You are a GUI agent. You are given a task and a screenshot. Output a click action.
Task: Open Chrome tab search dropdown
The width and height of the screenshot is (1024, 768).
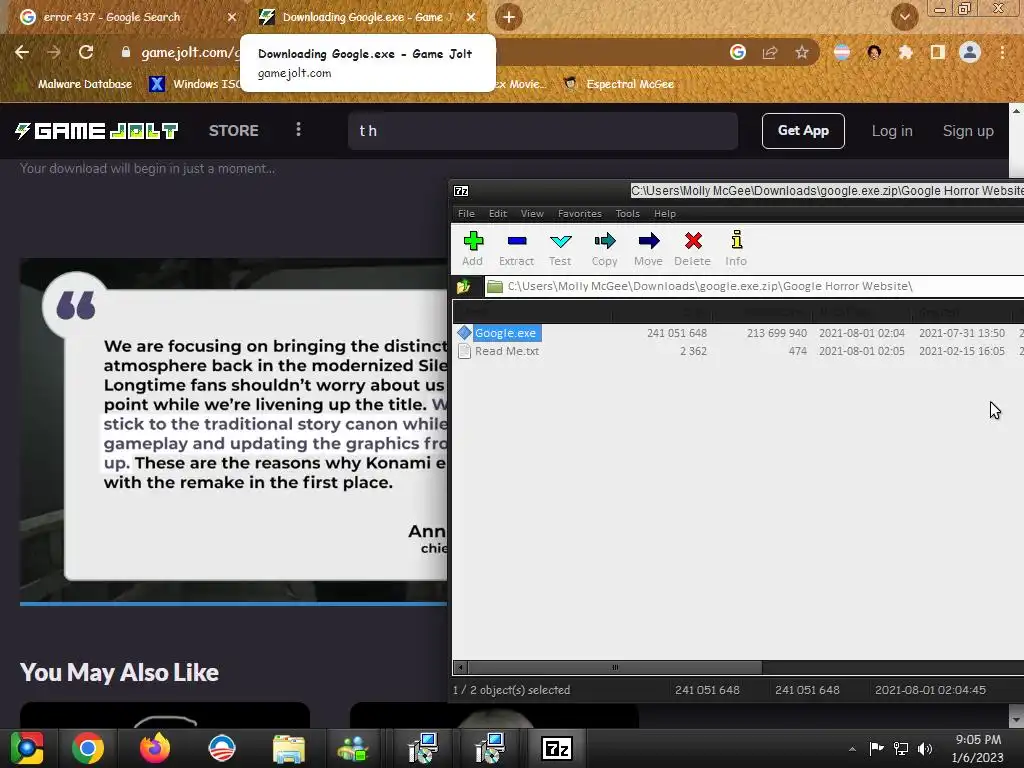904,17
